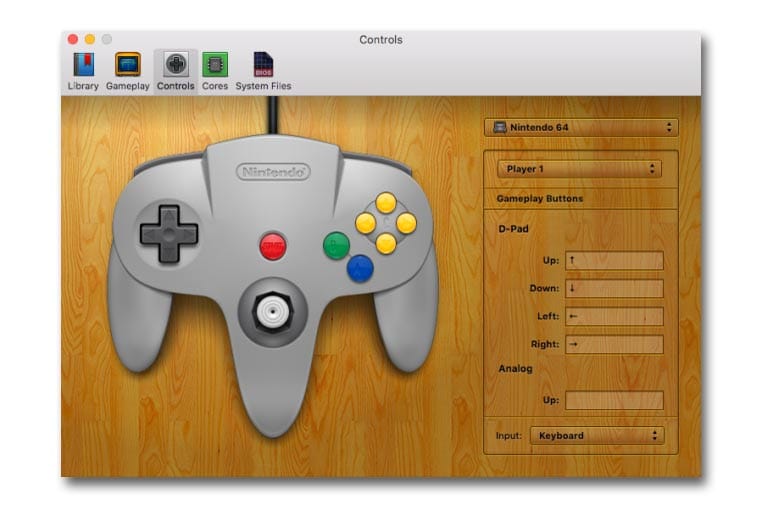Open the Library preferences tab

83,72
